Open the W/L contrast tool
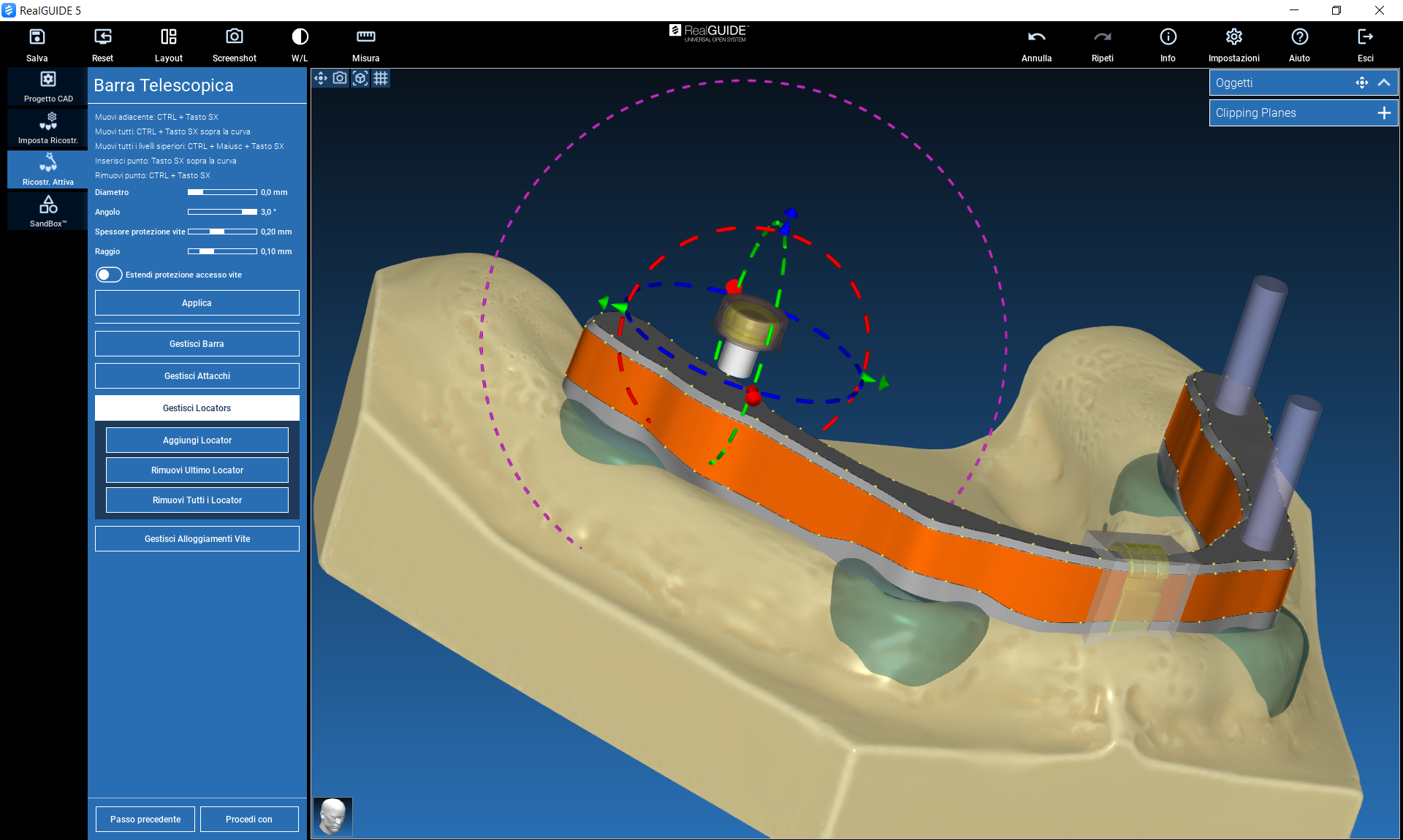1403x840 pixels. tap(300, 37)
